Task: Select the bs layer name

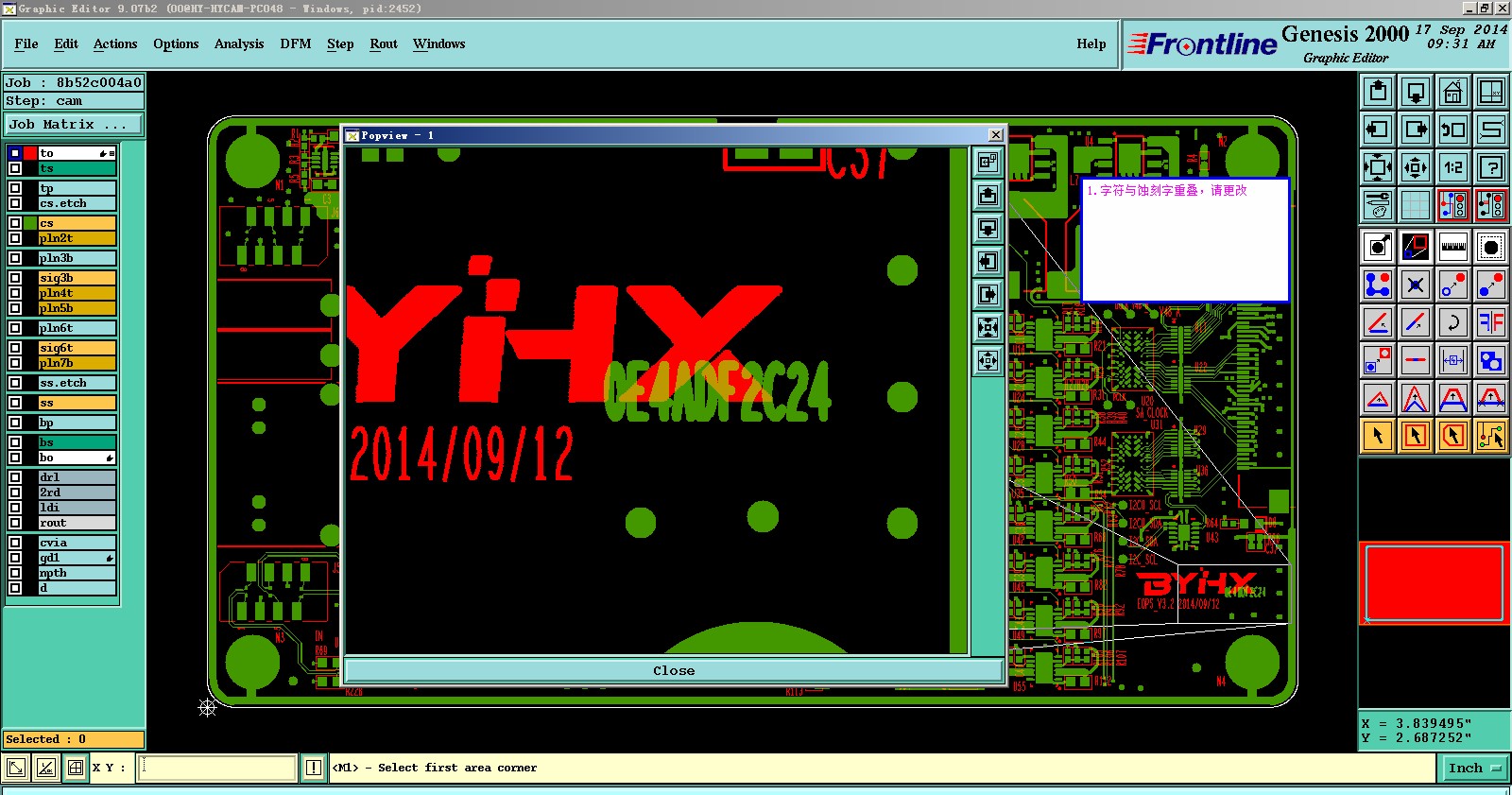Action: coord(77,442)
